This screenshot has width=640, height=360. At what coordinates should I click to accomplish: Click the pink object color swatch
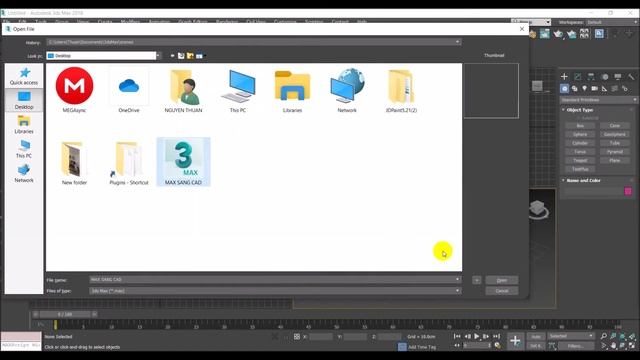(x=628, y=191)
